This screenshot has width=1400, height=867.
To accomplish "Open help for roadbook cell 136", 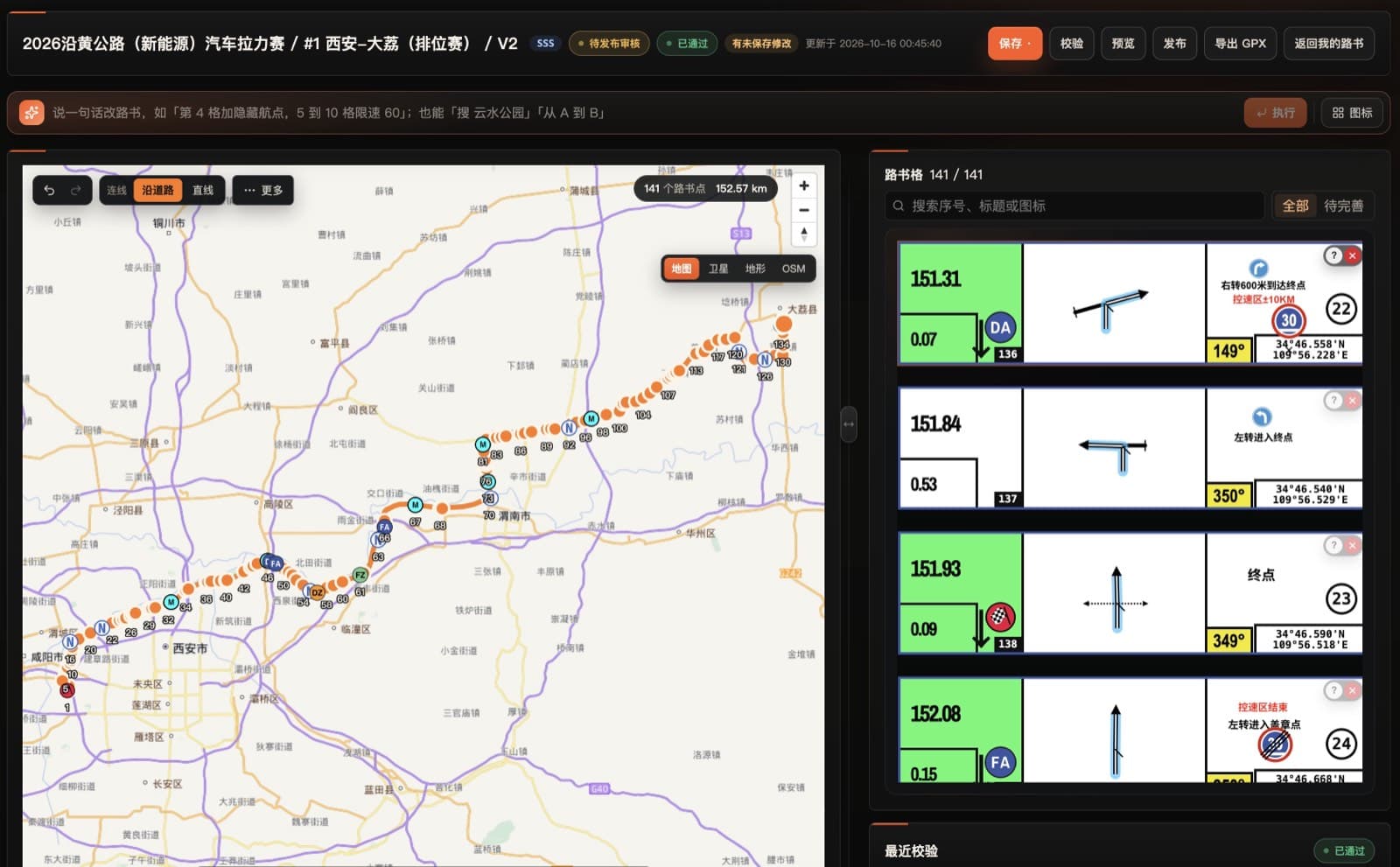I will 1333,255.
